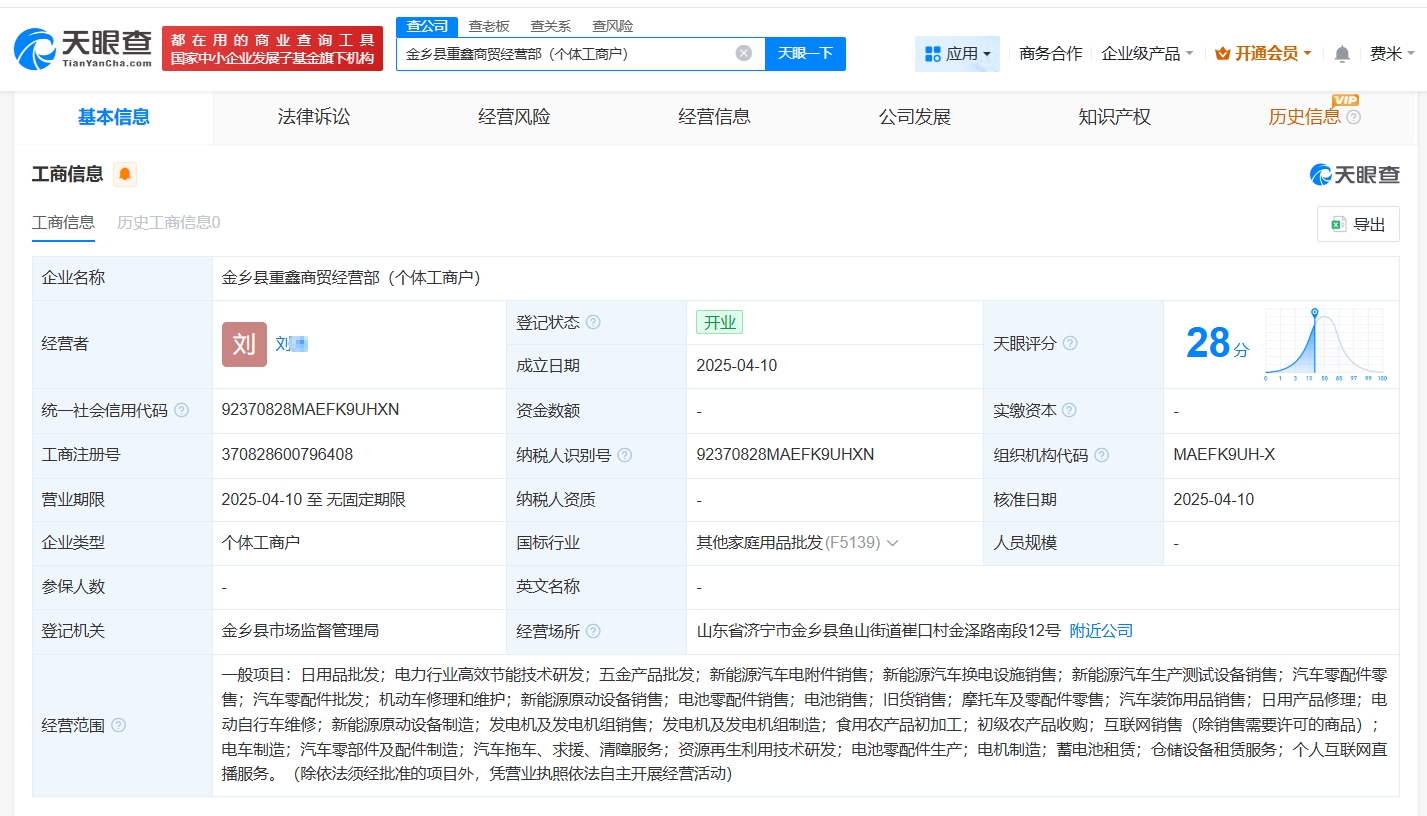Expand 企业级产品 menu
The height and width of the screenshot is (816, 1427).
(x=1146, y=54)
